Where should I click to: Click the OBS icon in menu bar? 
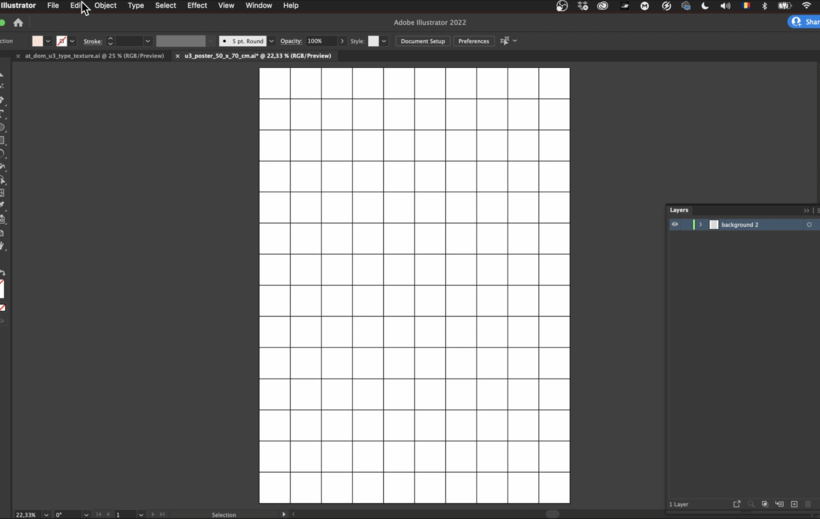click(562, 6)
